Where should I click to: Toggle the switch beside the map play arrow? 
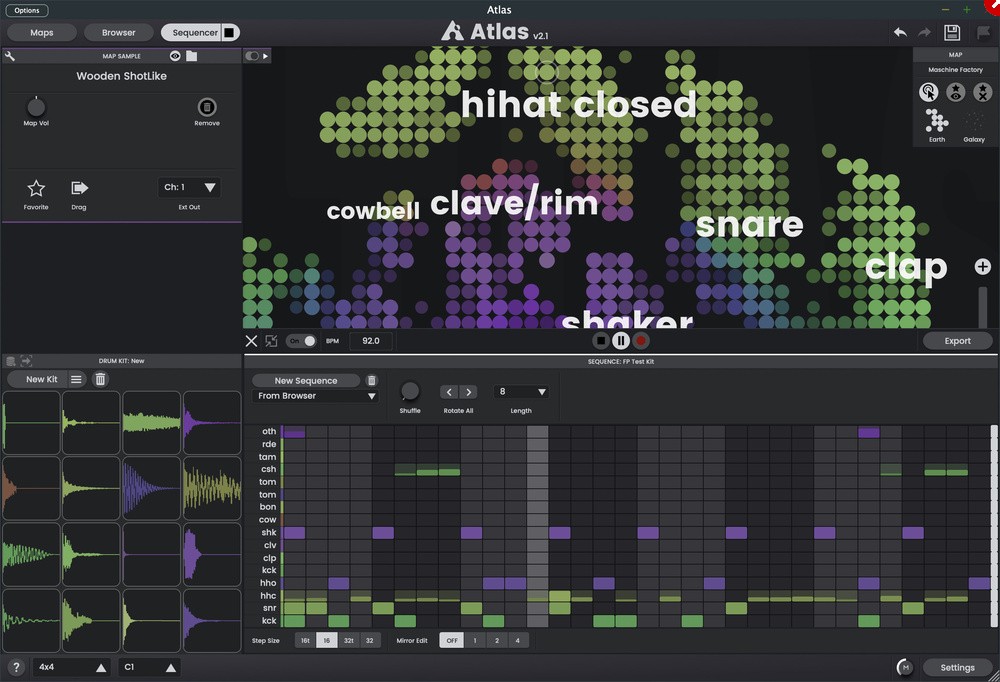tap(252, 56)
